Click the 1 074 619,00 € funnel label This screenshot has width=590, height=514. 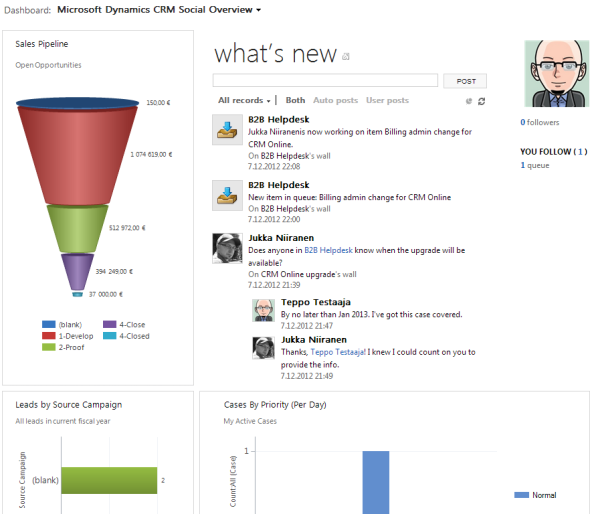tap(151, 155)
